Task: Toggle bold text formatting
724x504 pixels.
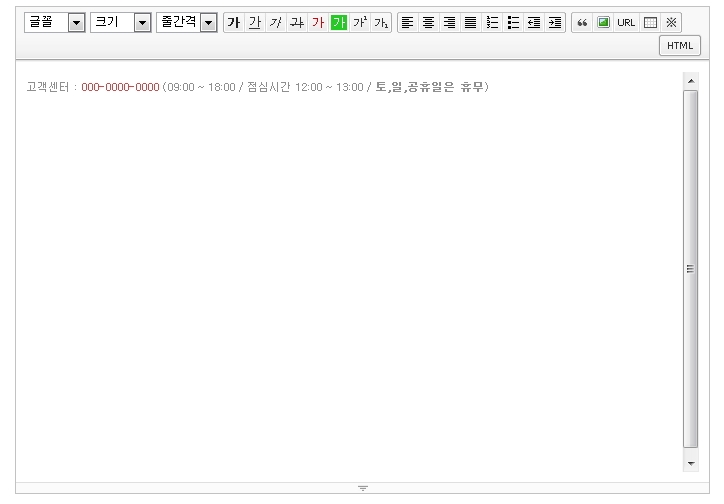Action: [x=233, y=23]
